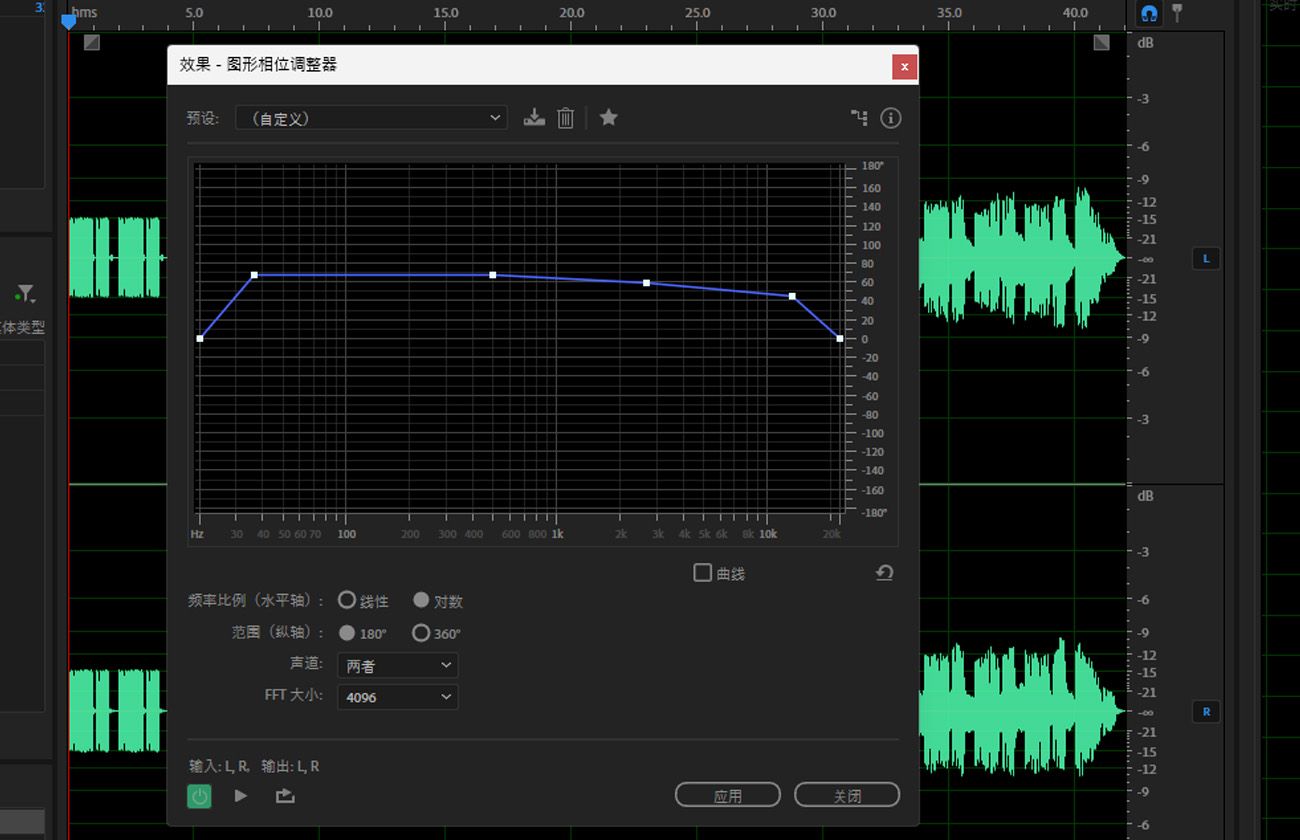
Task: Select the 对数 frequency scale option
Action: click(421, 600)
